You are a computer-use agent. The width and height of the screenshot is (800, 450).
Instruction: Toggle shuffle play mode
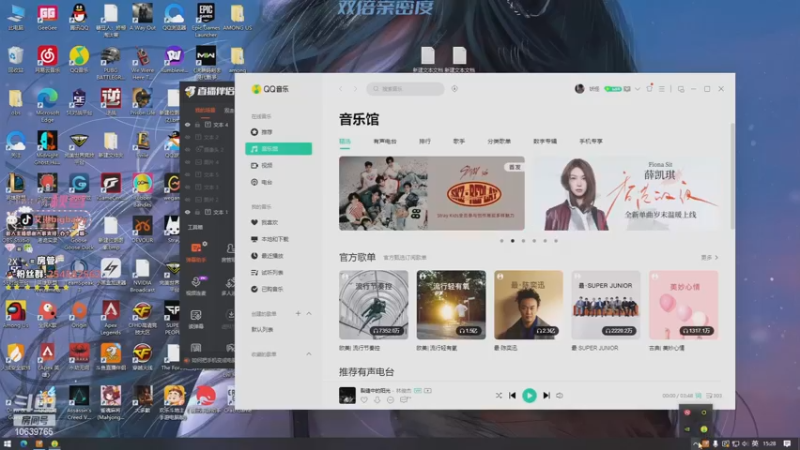[x=498, y=395]
